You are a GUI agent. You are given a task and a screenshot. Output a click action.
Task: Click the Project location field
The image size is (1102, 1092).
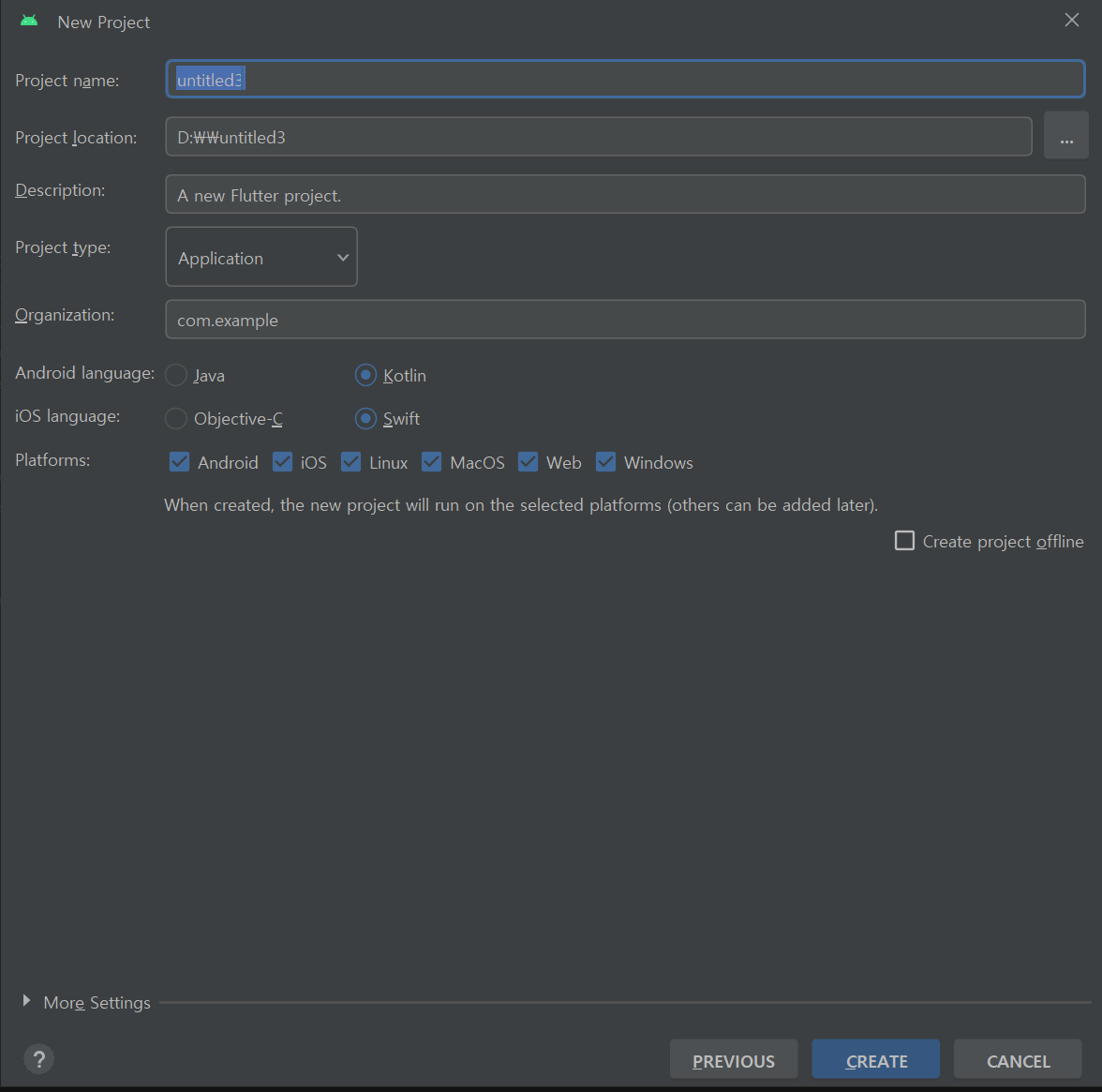tap(599, 137)
